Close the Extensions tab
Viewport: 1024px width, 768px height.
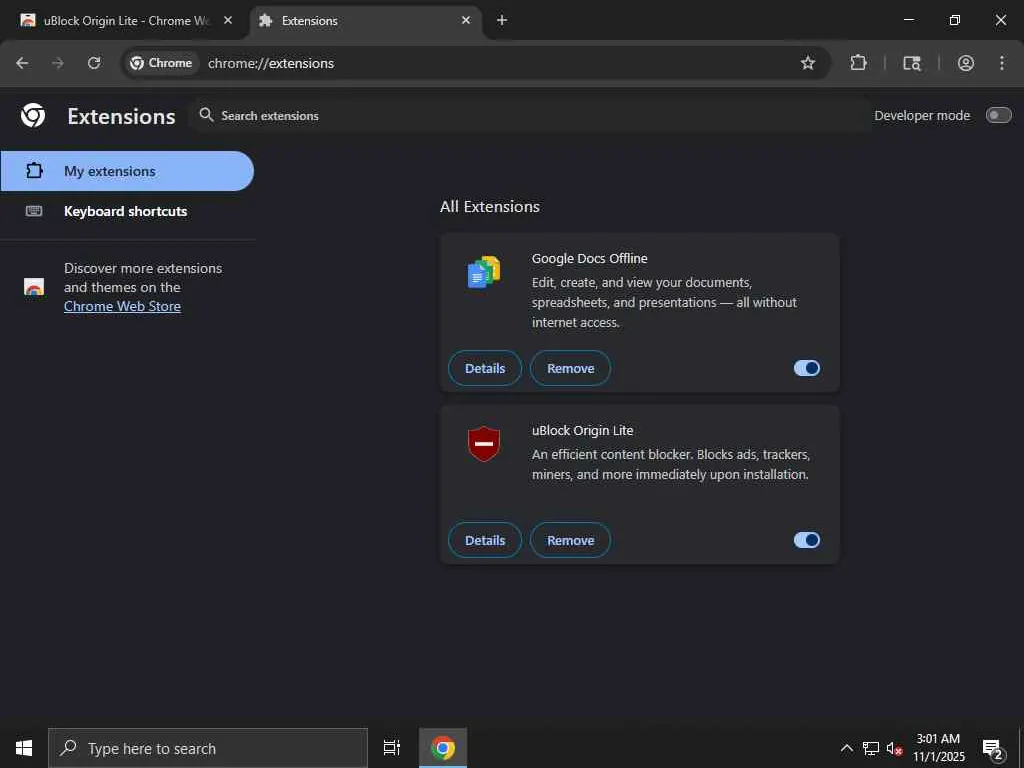pos(466,20)
